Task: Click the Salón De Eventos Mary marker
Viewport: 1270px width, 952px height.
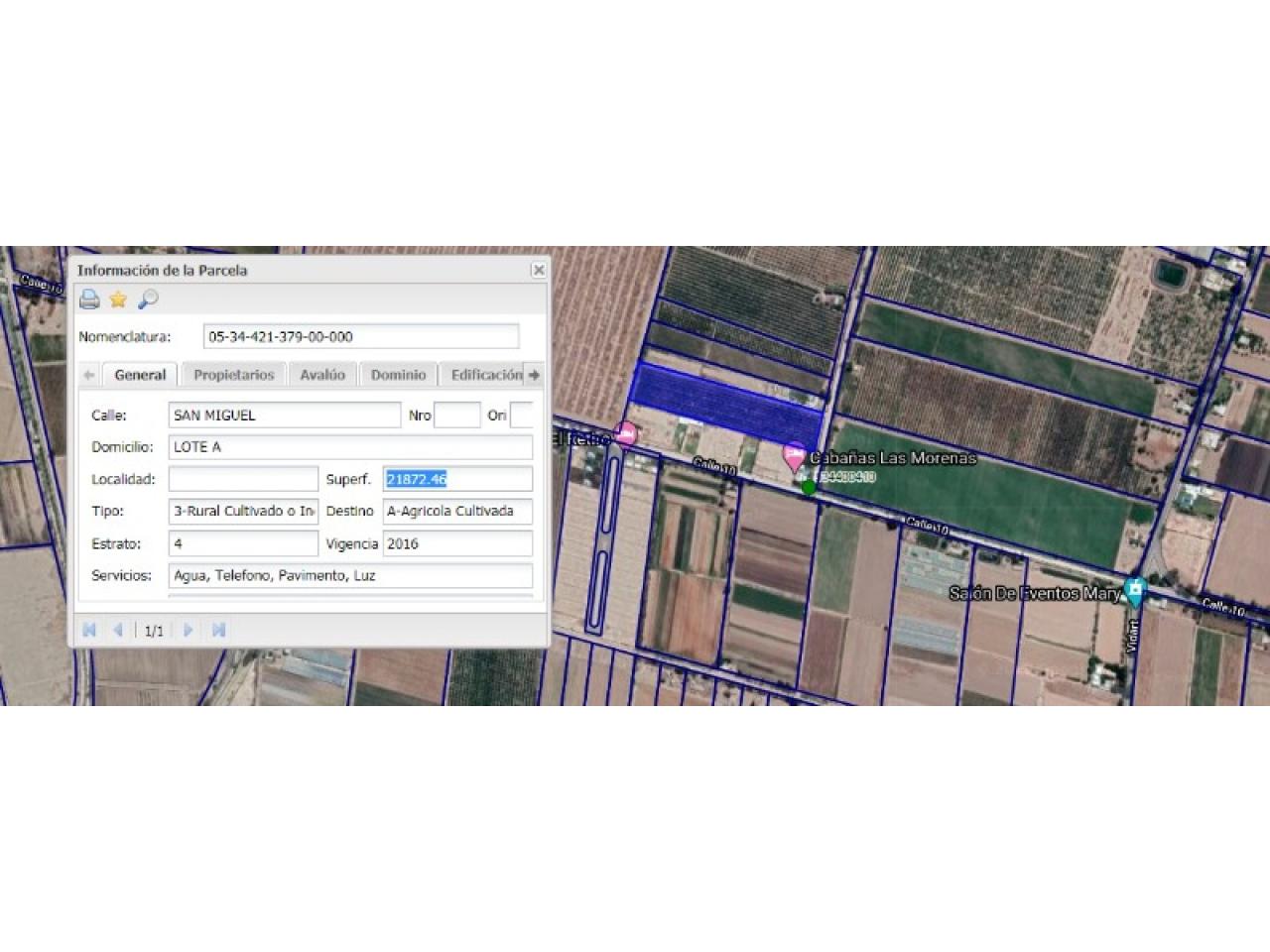Action: [x=1135, y=592]
